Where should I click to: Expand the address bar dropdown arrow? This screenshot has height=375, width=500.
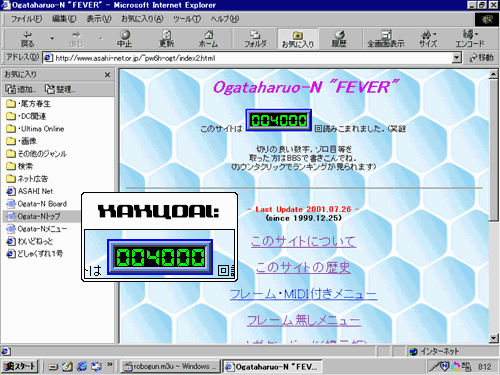click(x=457, y=58)
